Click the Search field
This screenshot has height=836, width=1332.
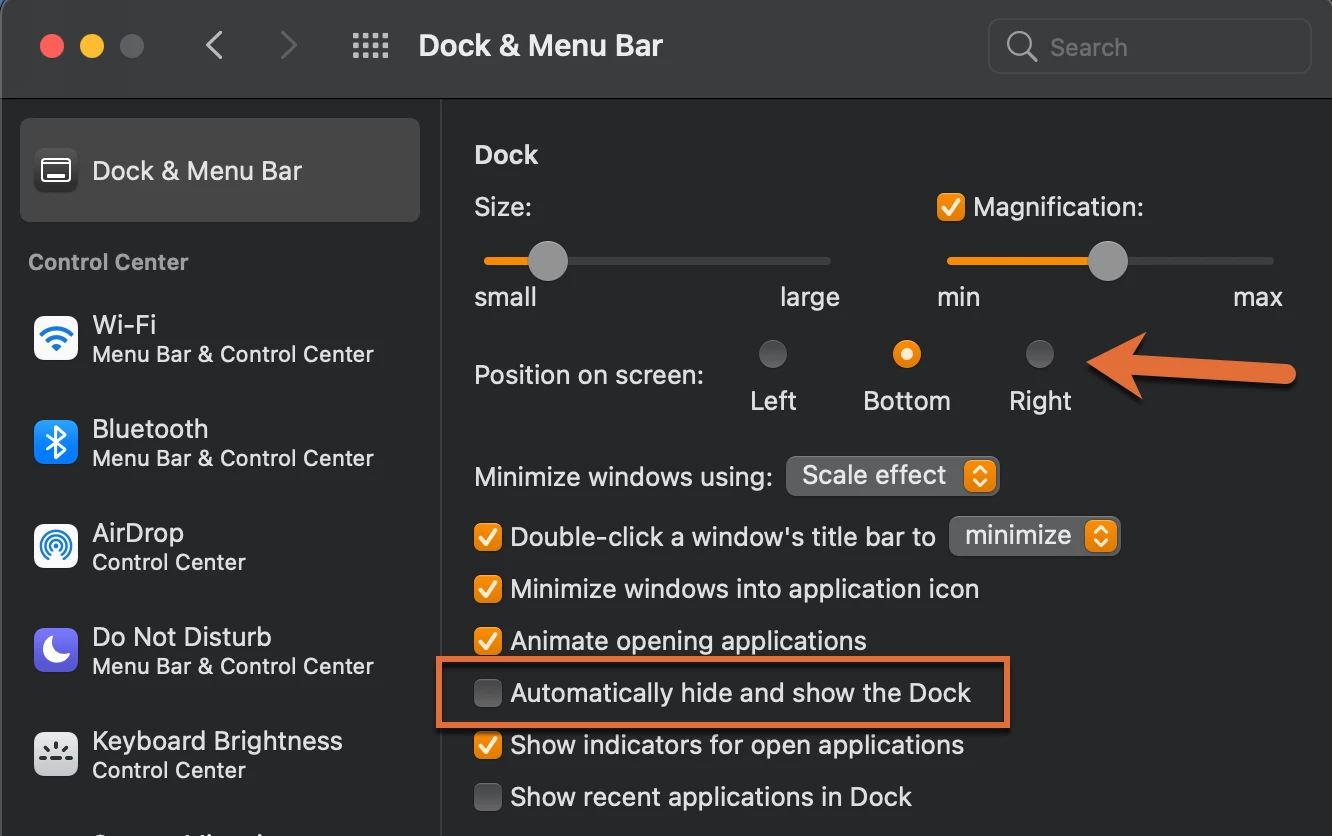pos(1150,46)
